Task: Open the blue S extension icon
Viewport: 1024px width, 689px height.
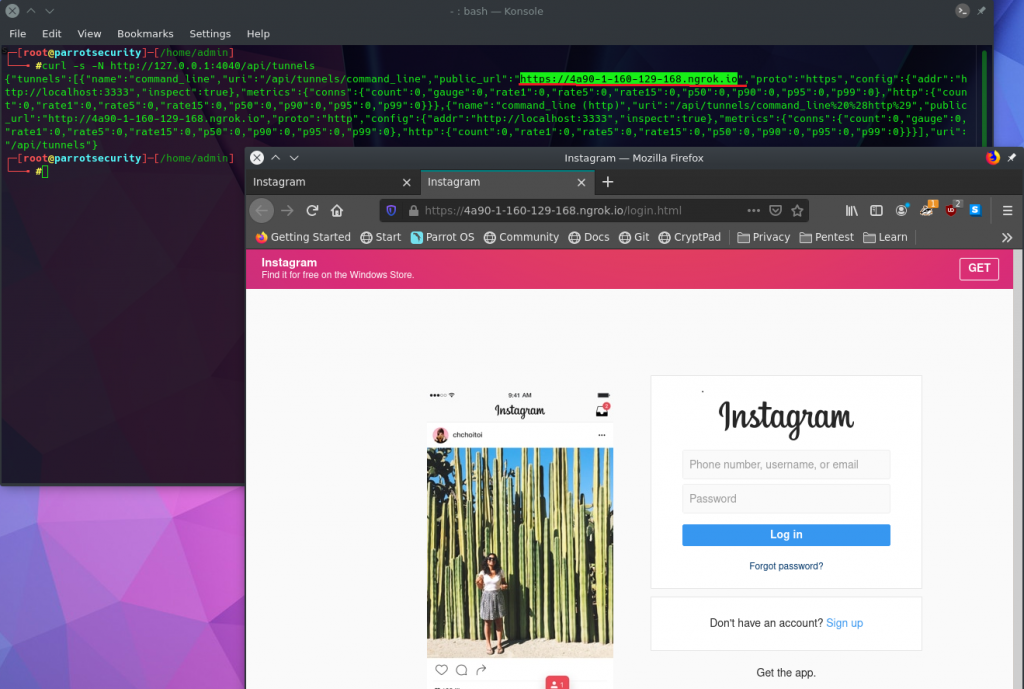Action: 975,210
